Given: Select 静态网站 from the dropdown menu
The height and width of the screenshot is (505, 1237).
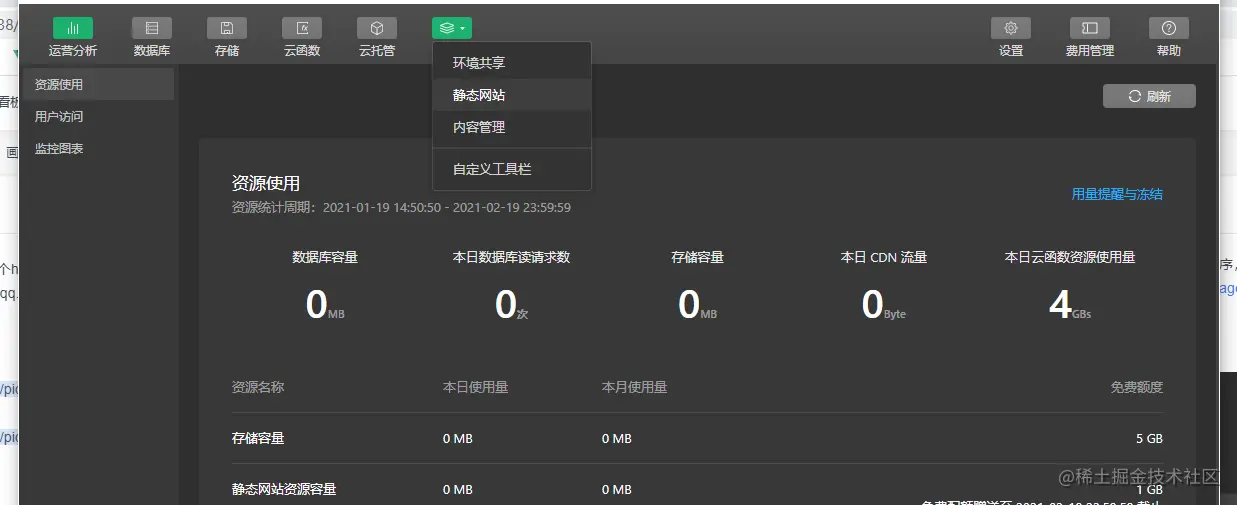Looking at the screenshot, I should pyautogui.click(x=512, y=95).
